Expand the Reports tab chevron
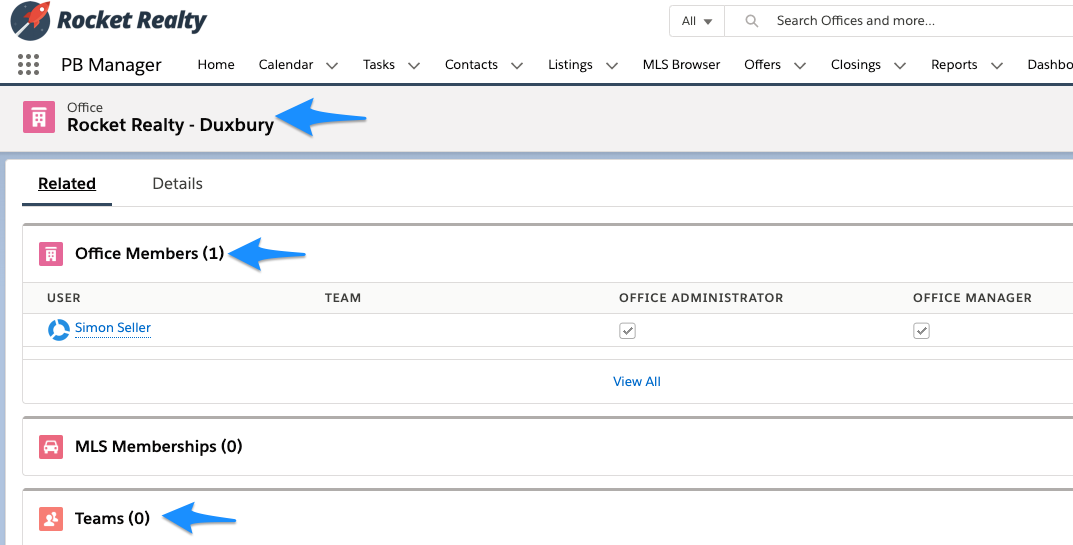This screenshot has width=1073, height=545. [x=996, y=66]
